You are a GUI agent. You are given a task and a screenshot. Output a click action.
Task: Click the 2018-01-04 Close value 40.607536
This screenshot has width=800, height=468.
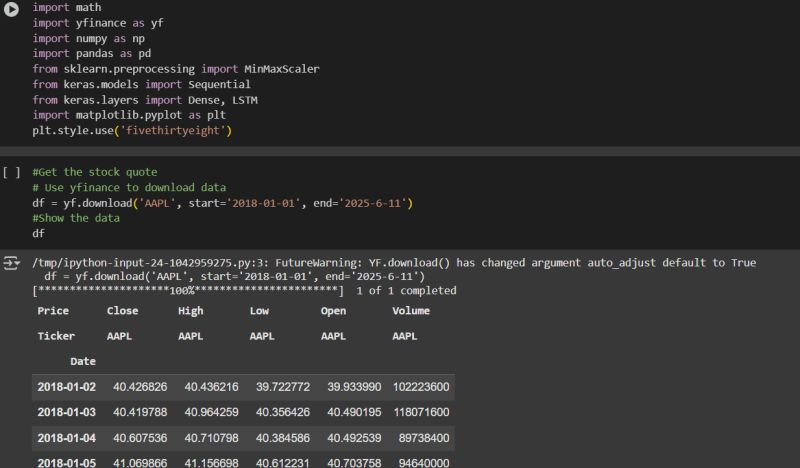(140, 438)
